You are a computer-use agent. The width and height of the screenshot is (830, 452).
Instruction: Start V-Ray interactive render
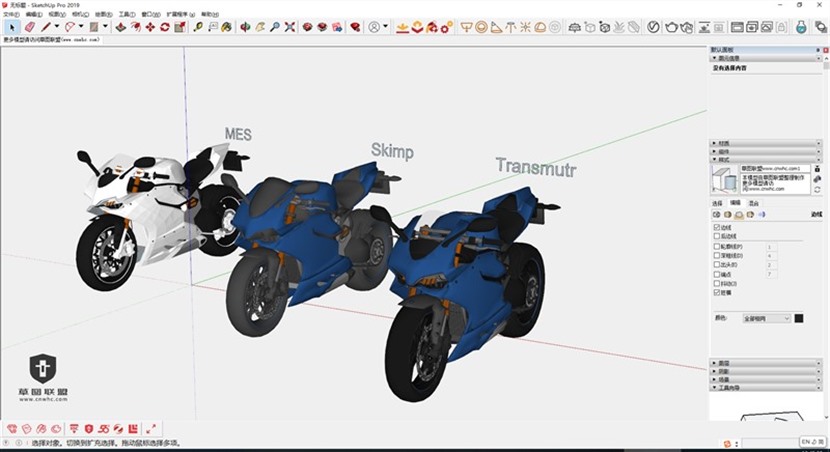pyautogui.click(x=687, y=26)
